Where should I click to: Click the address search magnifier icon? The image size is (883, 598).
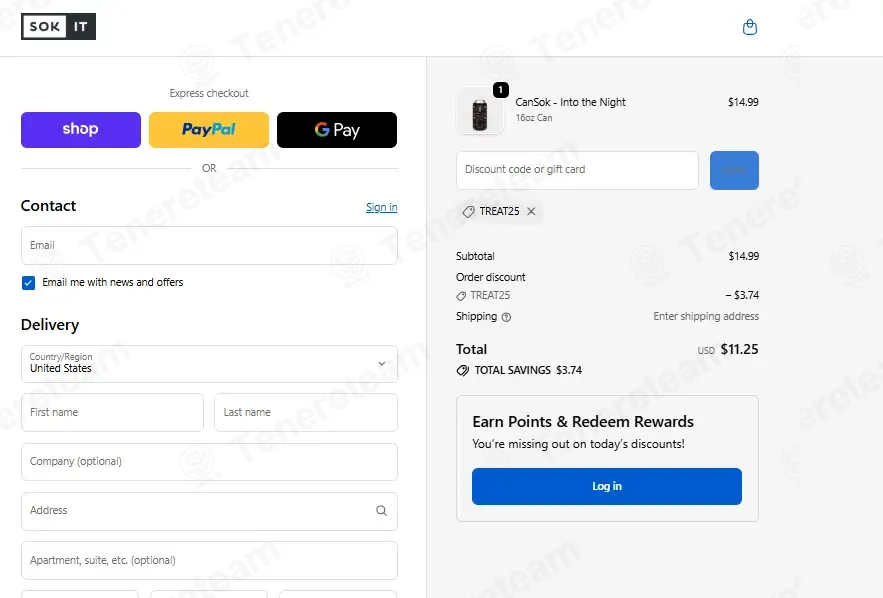[381, 511]
